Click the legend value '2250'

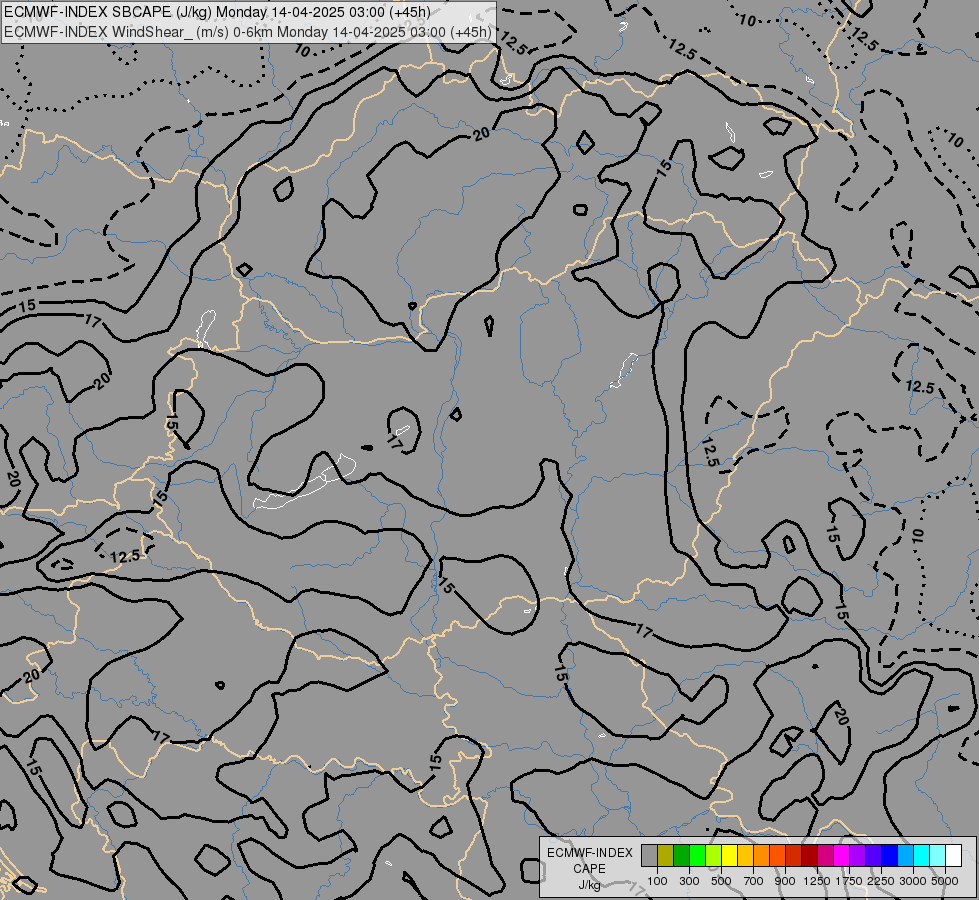tap(881, 881)
